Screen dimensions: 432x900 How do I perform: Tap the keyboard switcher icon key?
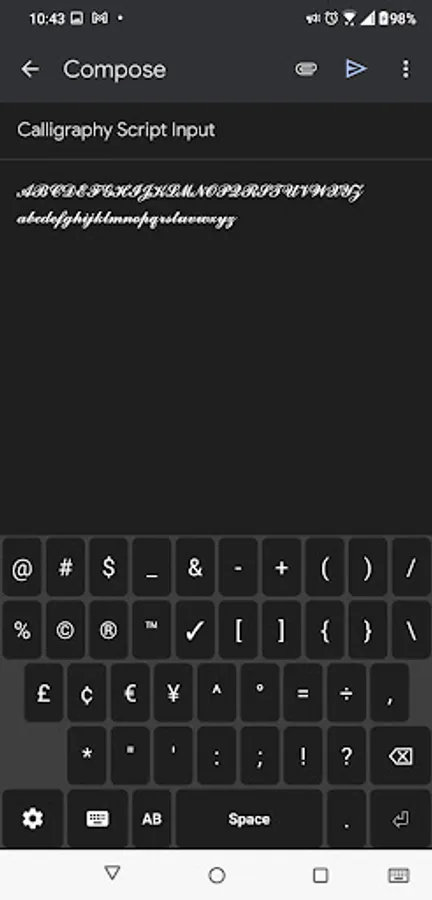[98, 818]
